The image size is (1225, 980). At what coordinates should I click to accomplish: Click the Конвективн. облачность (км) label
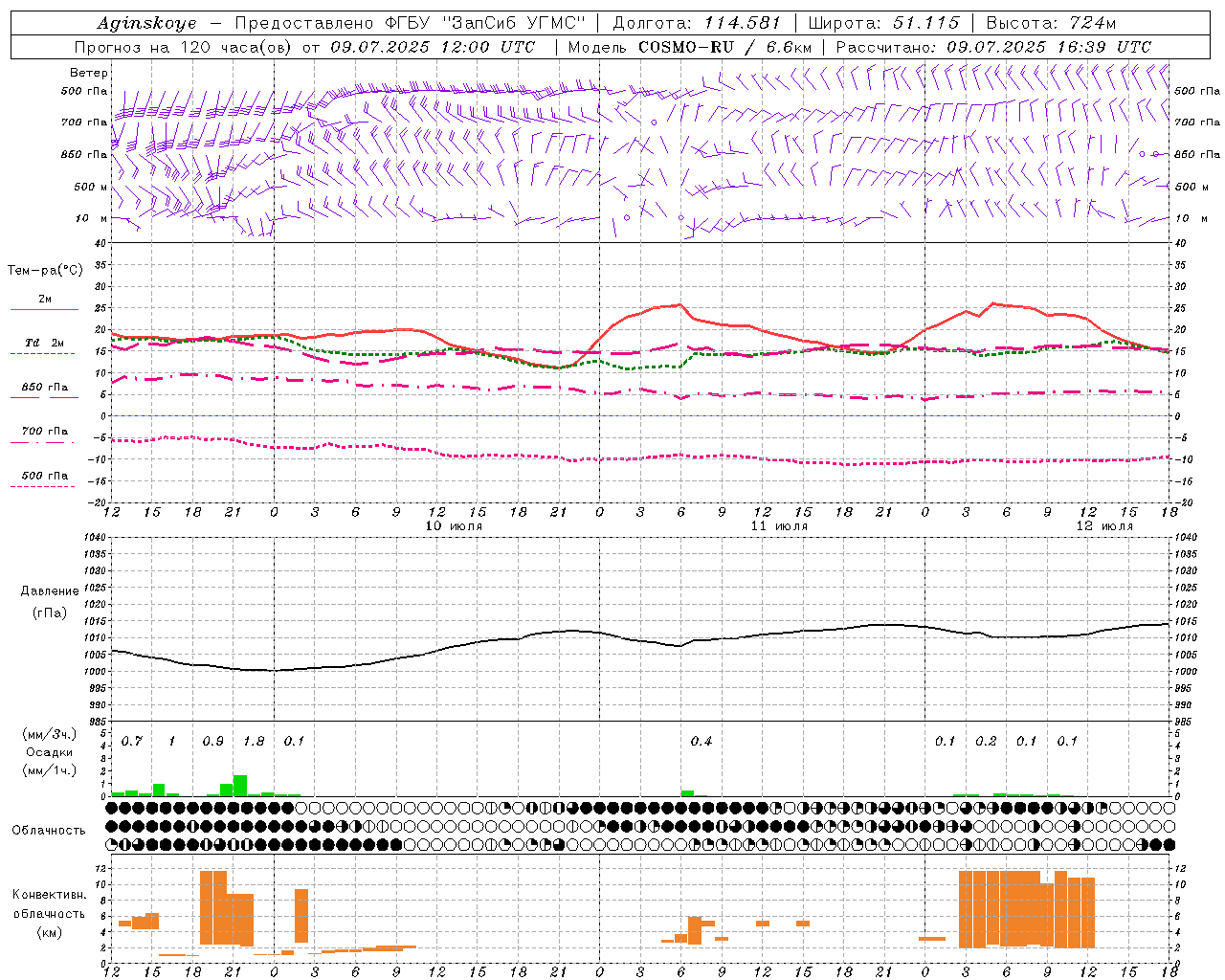[49, 913]
